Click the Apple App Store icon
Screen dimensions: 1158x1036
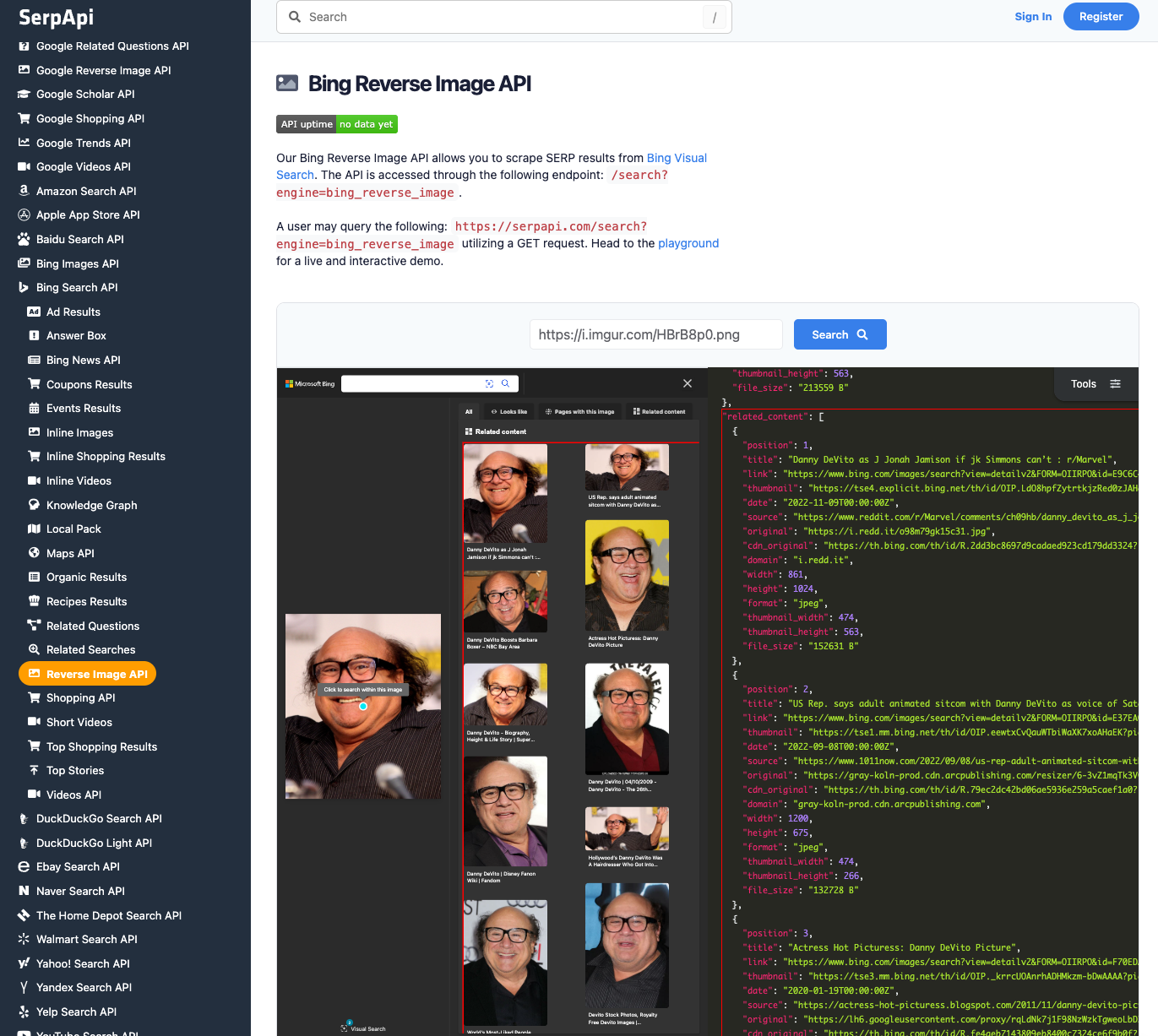24,215
